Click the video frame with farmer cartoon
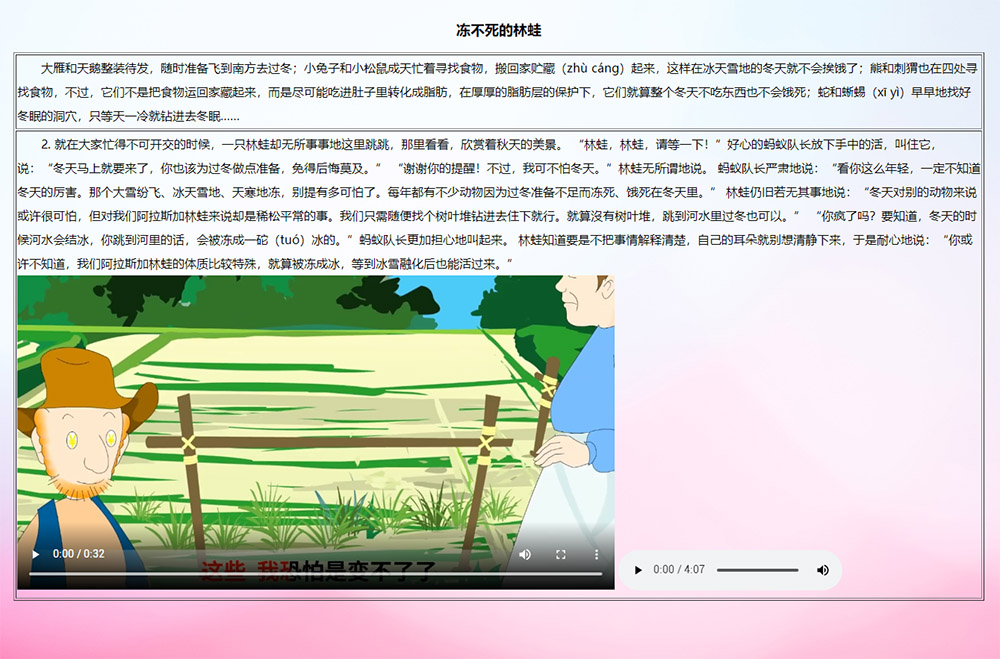Image resolution: width=1000 pixels, height=659 pixels. point(316,432)
